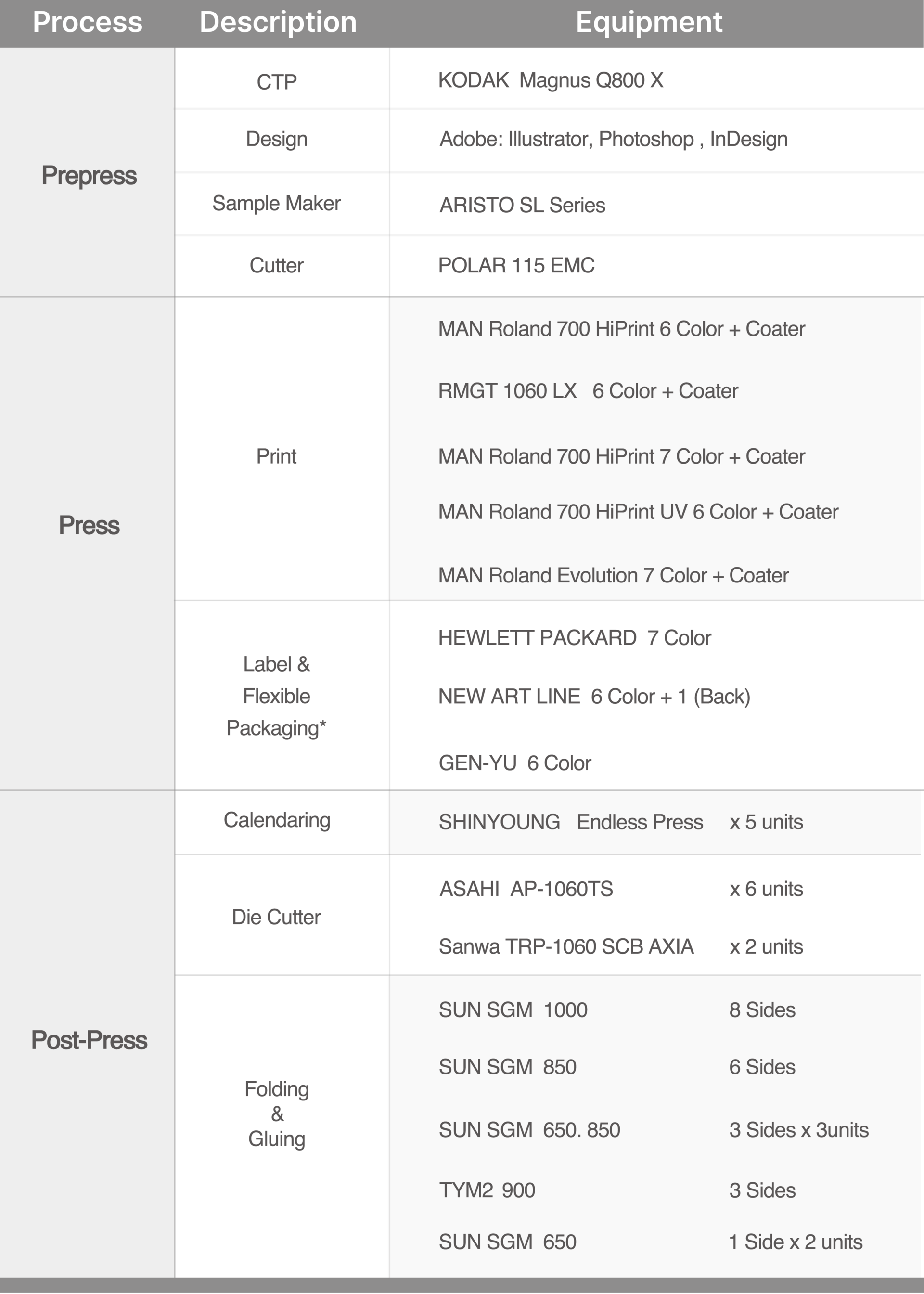Click the Process column header
The height and width of the screenshot is (1294, 924).
click(88, 22)
